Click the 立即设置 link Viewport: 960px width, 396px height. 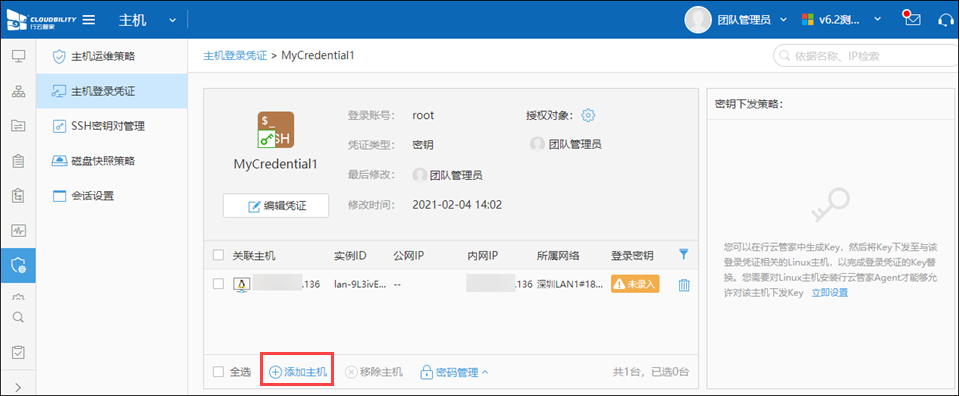coord(830,293)
